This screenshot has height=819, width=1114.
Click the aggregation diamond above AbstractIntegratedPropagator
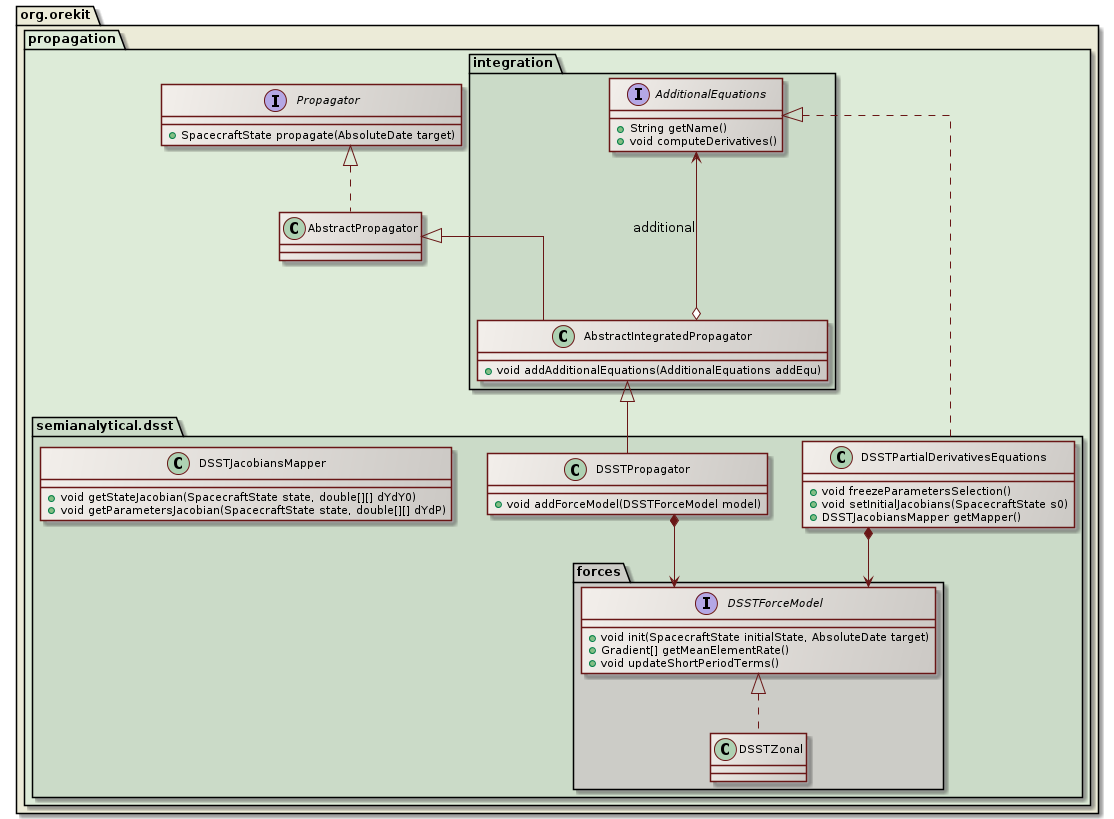tap(696, 313)
